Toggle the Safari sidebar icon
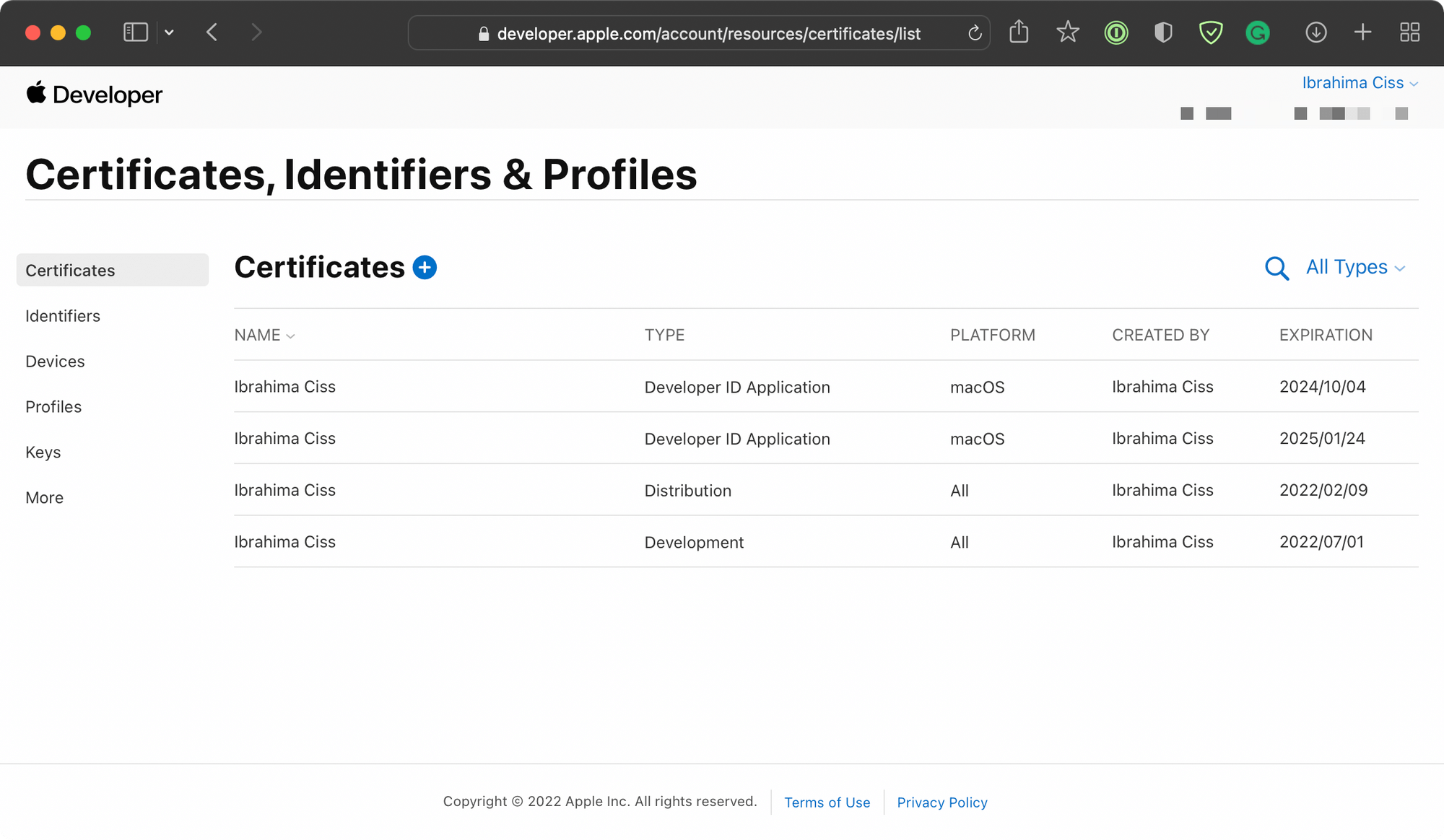This screenshot has height=840, width=1444. click(x=136, y=32)
